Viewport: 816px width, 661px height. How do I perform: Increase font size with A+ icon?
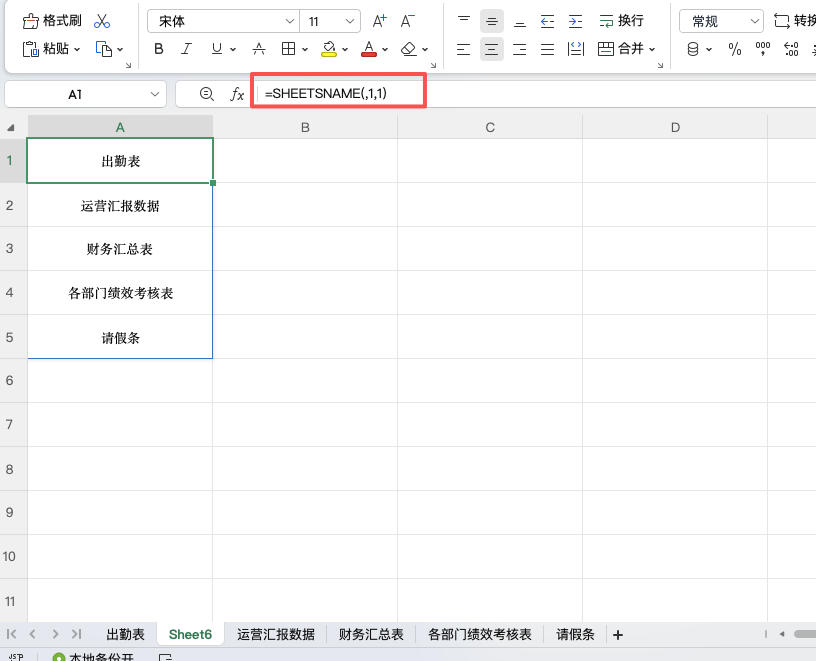(380, 21)
